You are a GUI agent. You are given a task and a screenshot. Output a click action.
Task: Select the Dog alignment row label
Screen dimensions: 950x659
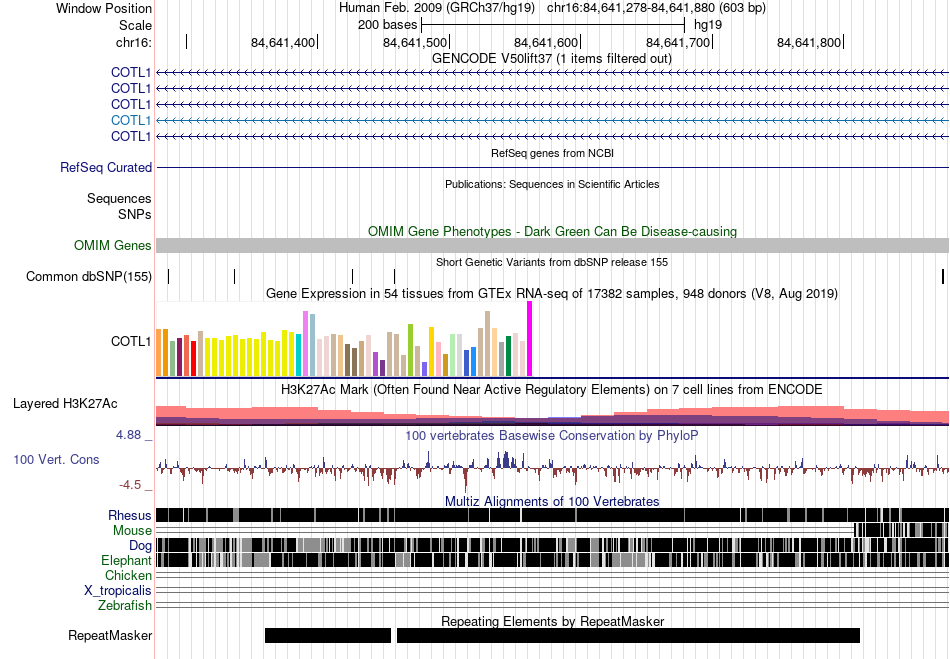click(x=140, y=546)
